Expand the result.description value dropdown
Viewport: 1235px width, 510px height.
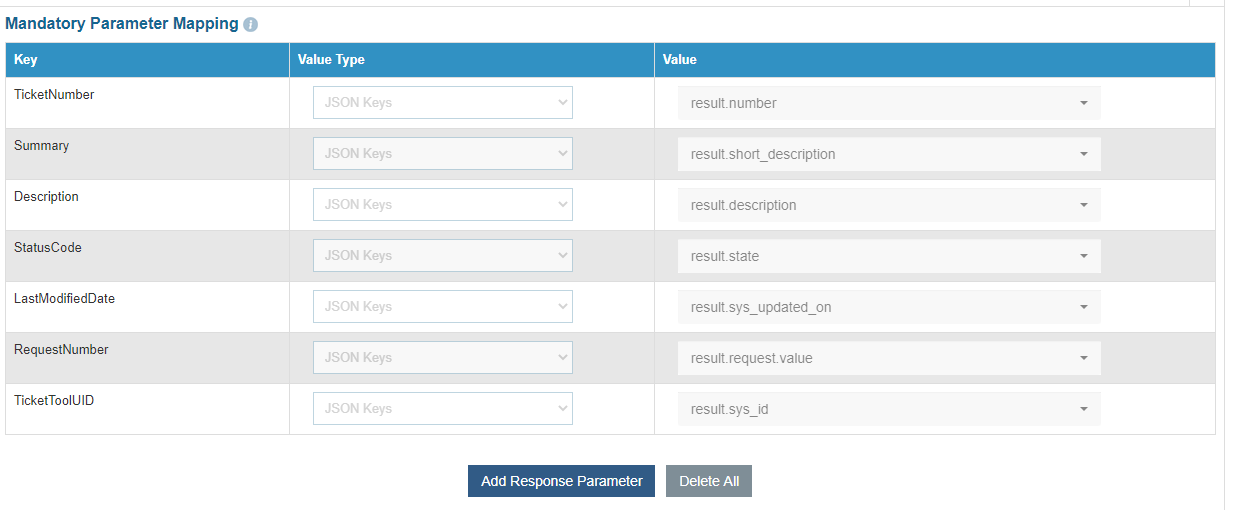[889, 205]
